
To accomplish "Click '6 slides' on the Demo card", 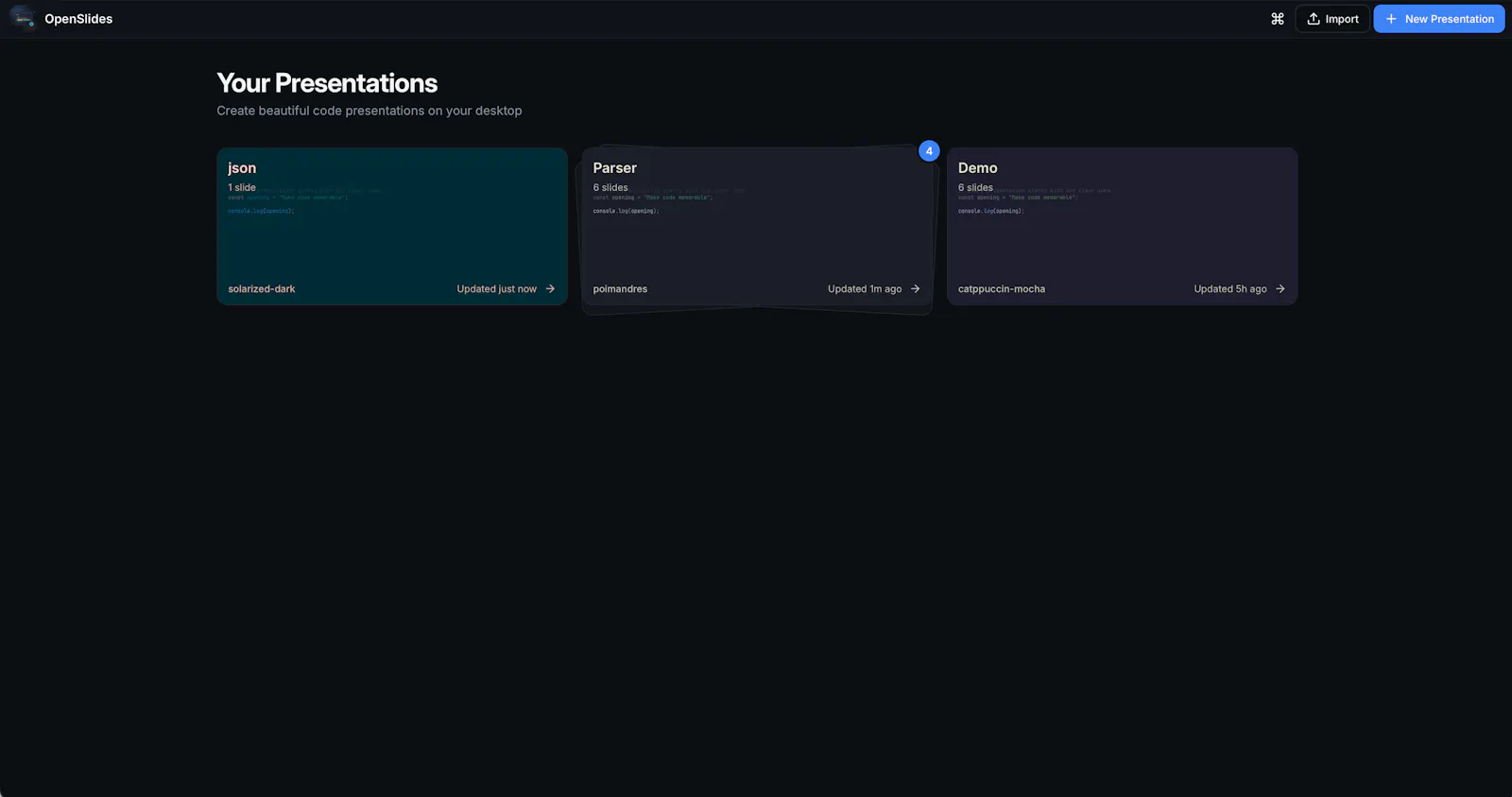I will [975, 187].
